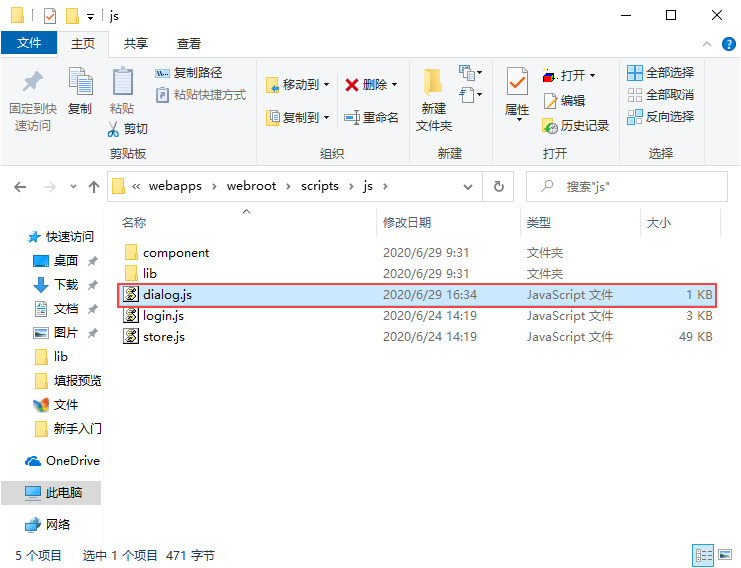This screenshot has height=568, width=741.
Task: Switch to large icons view in status bar
Action: [725, 554]
